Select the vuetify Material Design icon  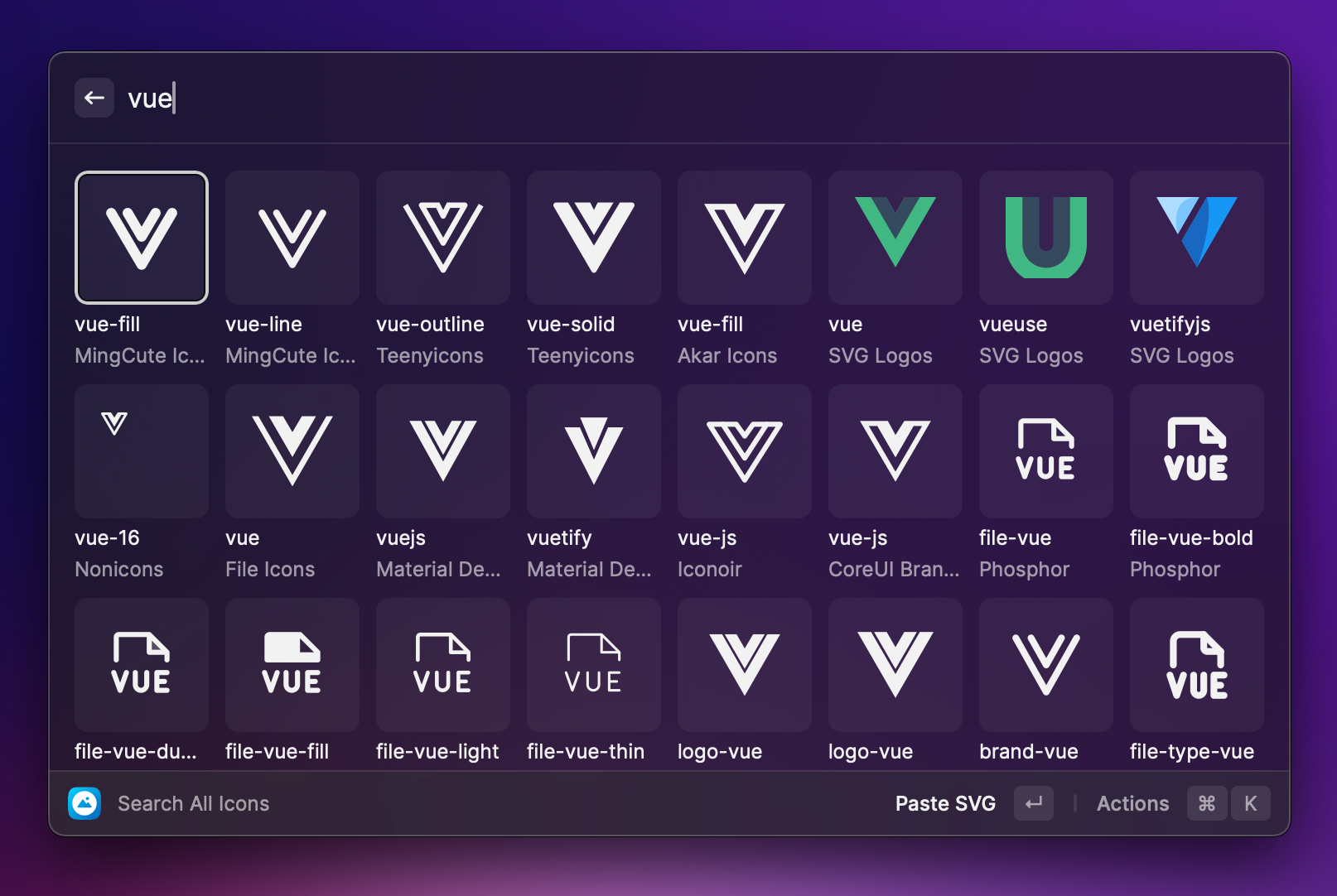click(x=593, y=451)
